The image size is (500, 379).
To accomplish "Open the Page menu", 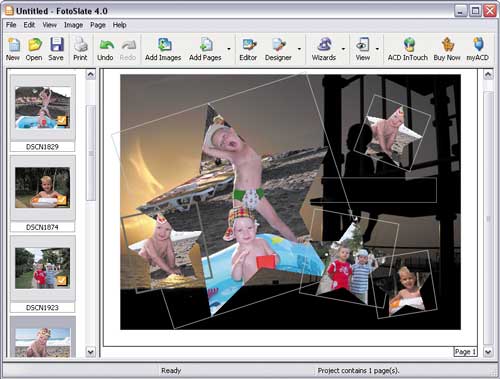I will pyautogui.click(x=98, y=25).
